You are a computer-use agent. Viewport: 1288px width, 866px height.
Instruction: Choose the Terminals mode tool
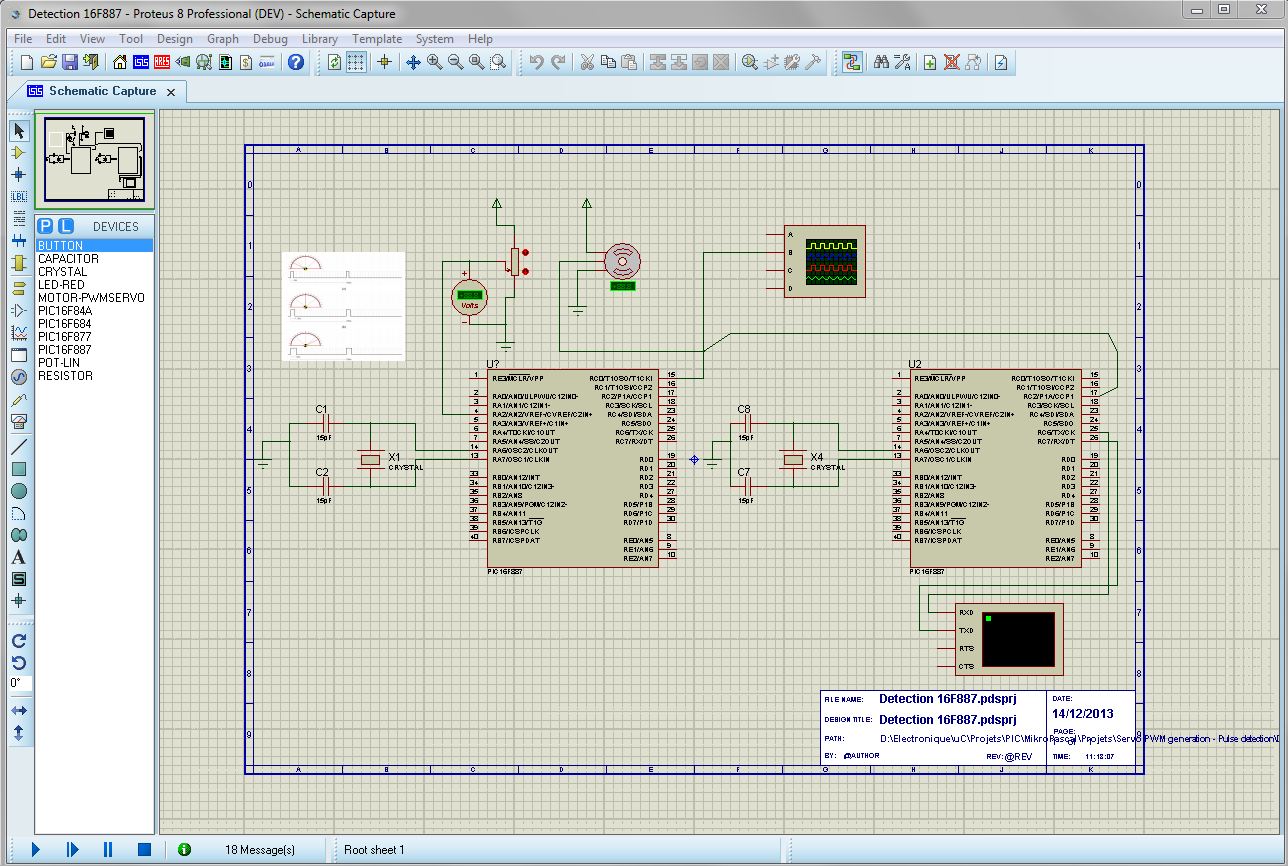18,287
